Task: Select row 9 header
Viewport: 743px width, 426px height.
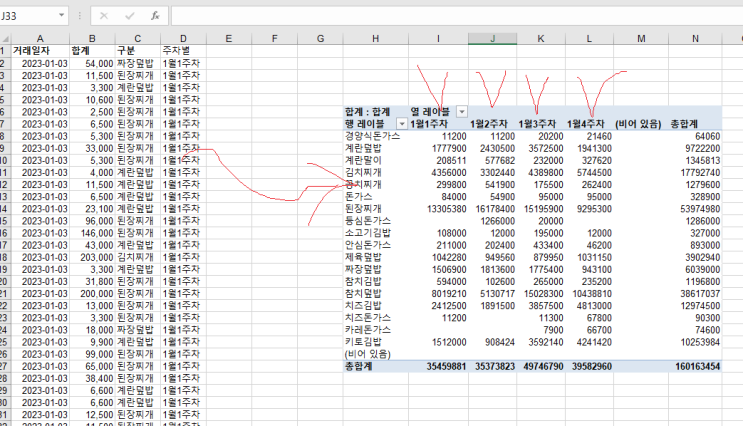Action: pyautogui.click(x=4, y=148)
